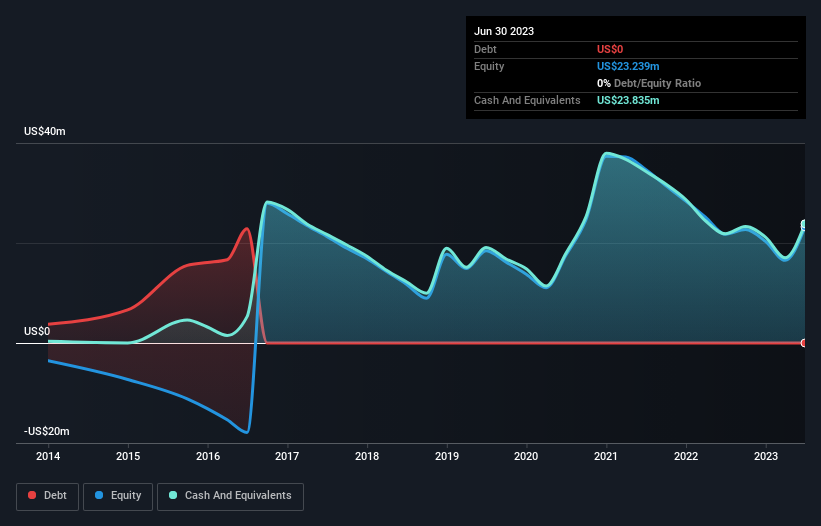821x526 pixels.
Task: Select the red debt endpoint marker at 2023
Action: 804,343
